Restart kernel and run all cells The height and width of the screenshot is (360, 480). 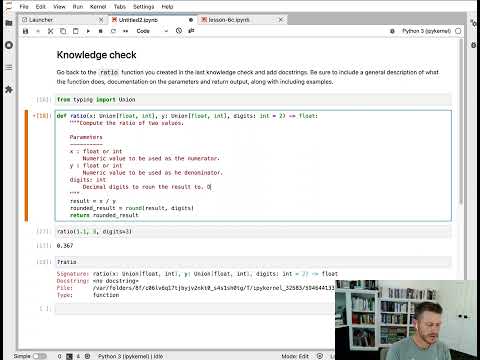(x=126, y=31)
